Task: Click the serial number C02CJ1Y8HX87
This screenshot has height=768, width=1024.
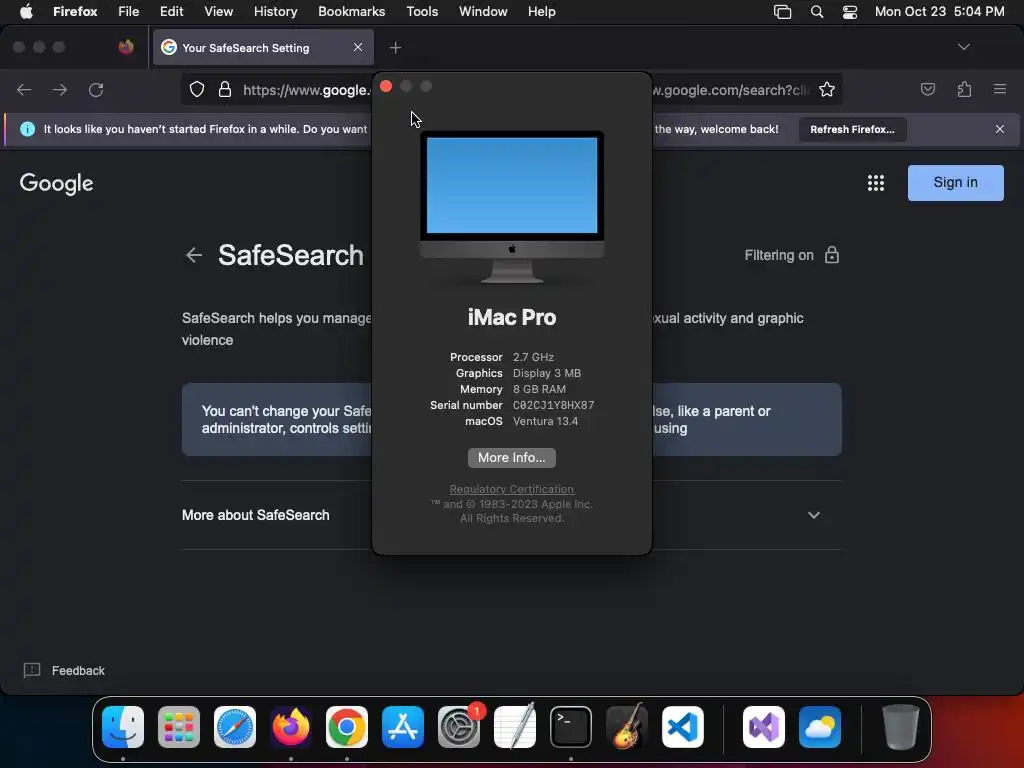Action: (x=553, y=405)
